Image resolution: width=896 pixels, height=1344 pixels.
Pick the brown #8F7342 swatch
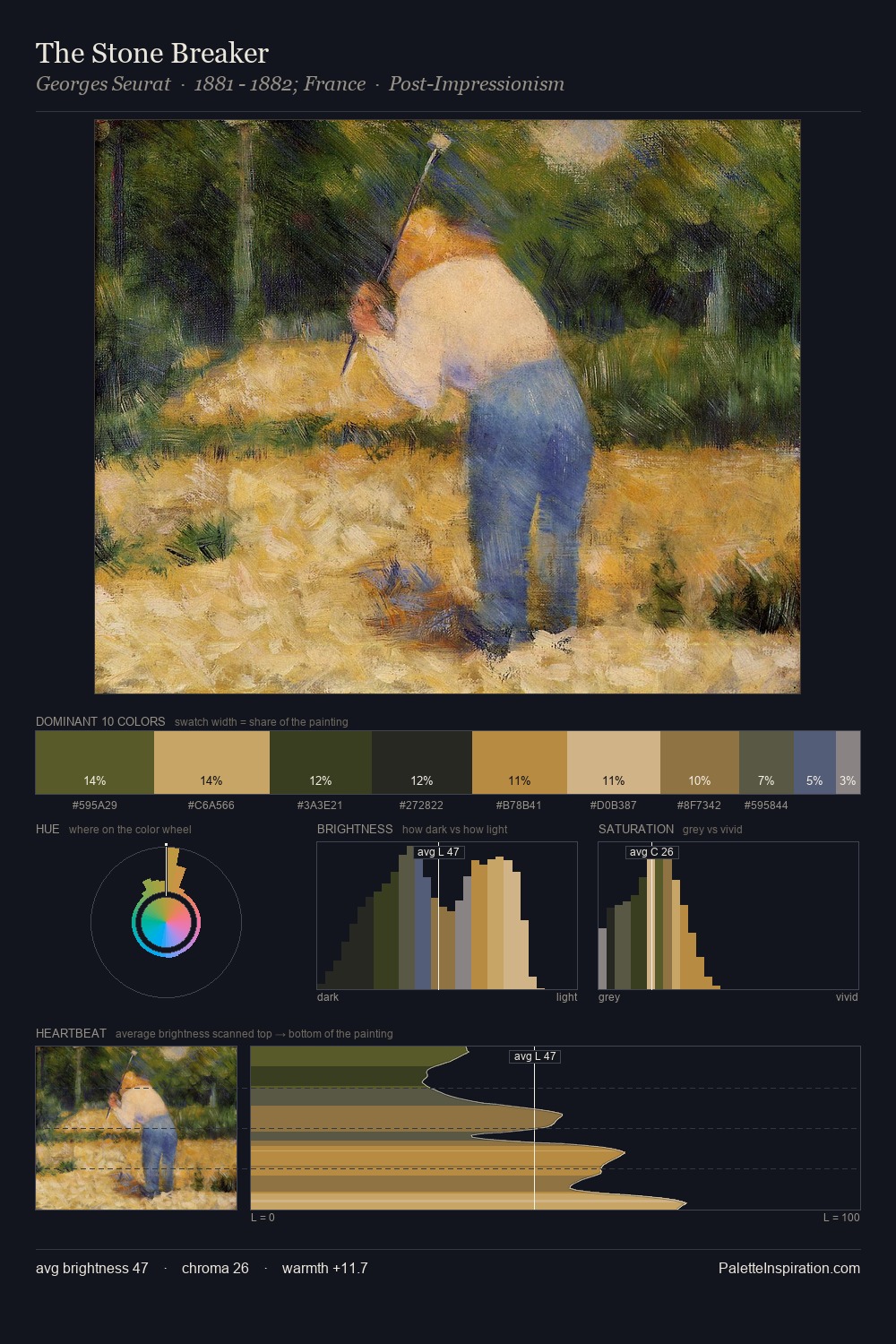click(x=700, y=762)
